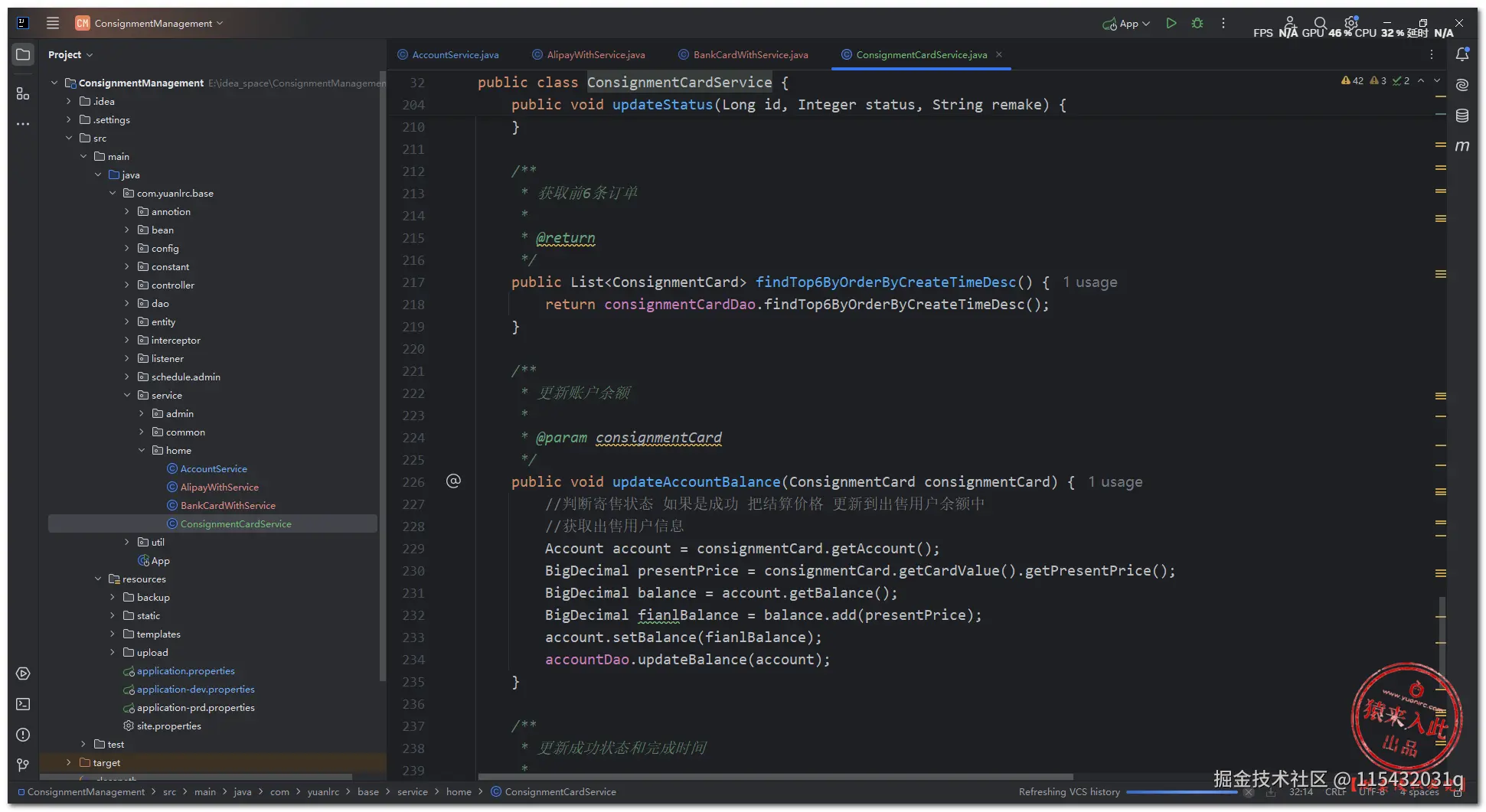Screen dimensions: 1486x812
Task: Select application-dev.properties file
Action: pos(189,689)
